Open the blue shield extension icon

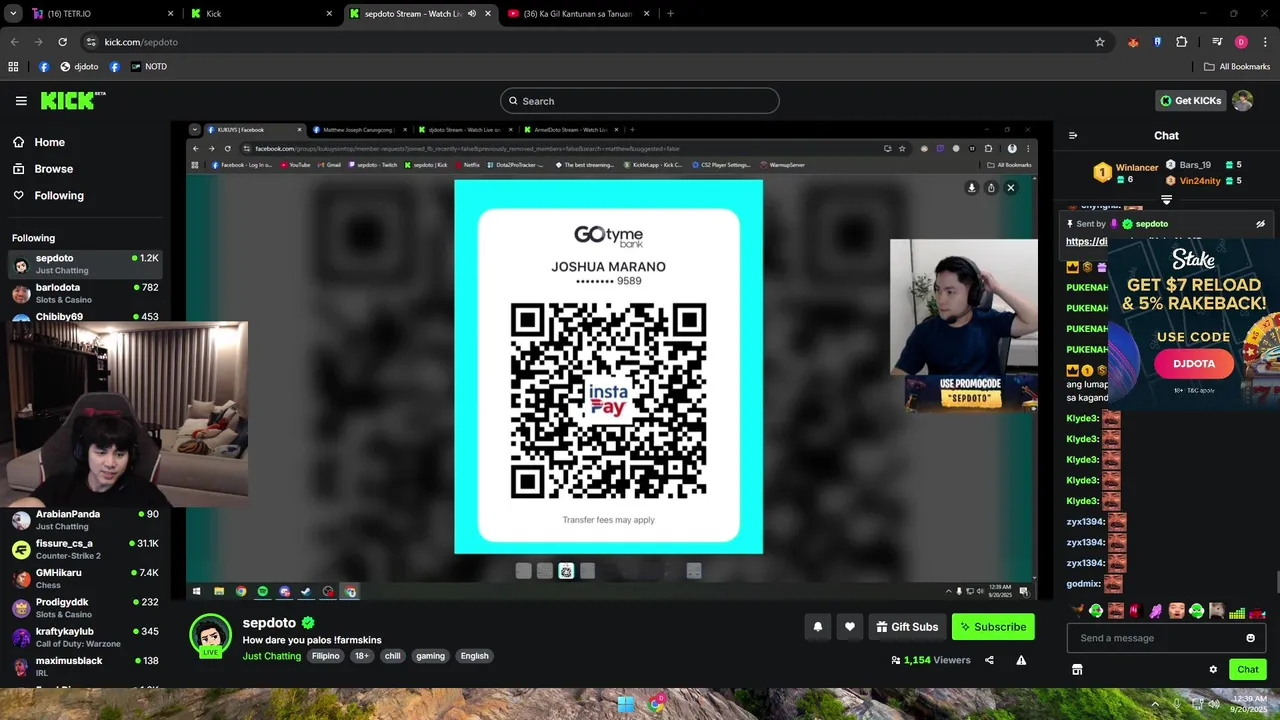(x=1158, y=42)
